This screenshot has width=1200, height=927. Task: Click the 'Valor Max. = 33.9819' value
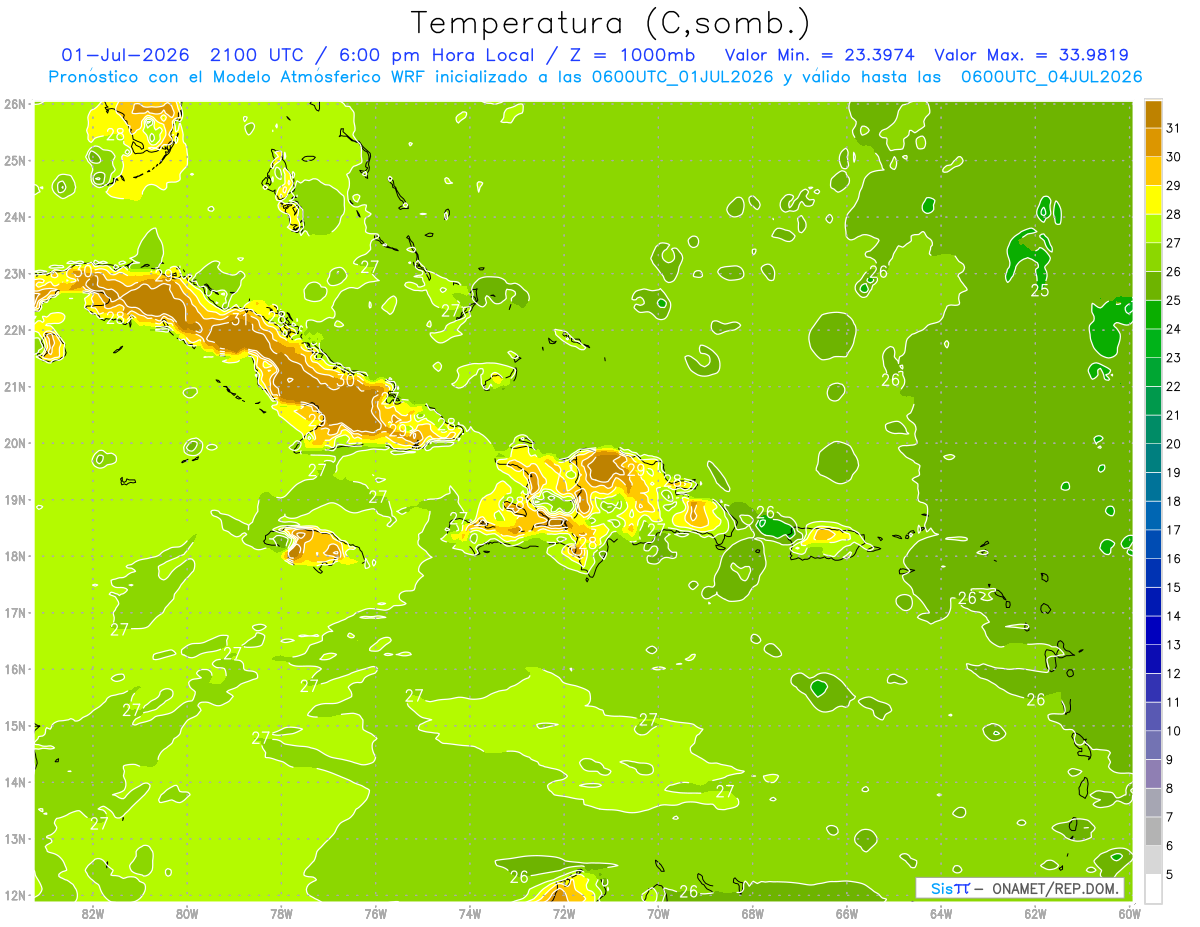1032,54
